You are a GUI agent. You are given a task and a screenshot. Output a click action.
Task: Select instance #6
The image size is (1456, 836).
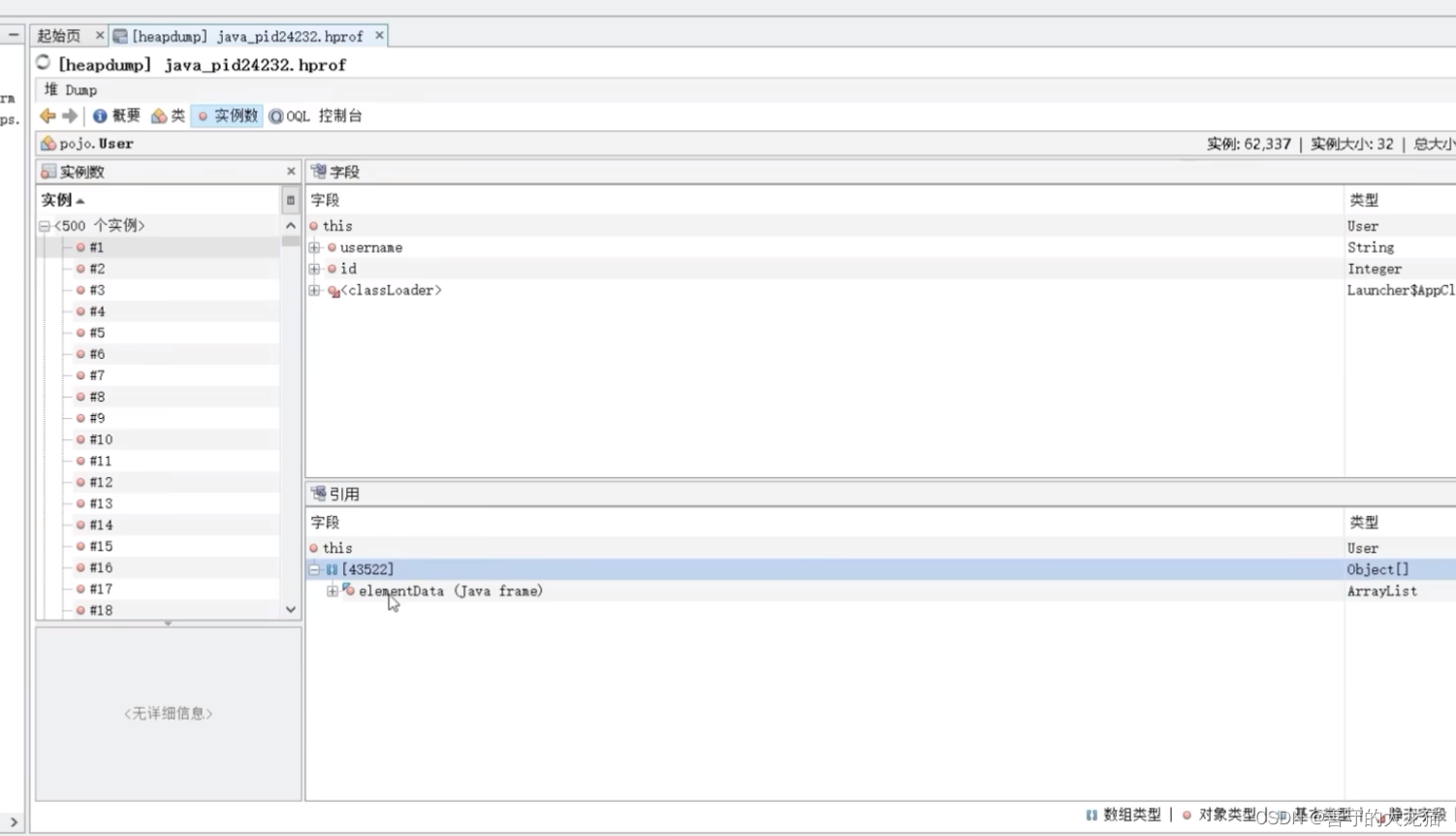158,354
